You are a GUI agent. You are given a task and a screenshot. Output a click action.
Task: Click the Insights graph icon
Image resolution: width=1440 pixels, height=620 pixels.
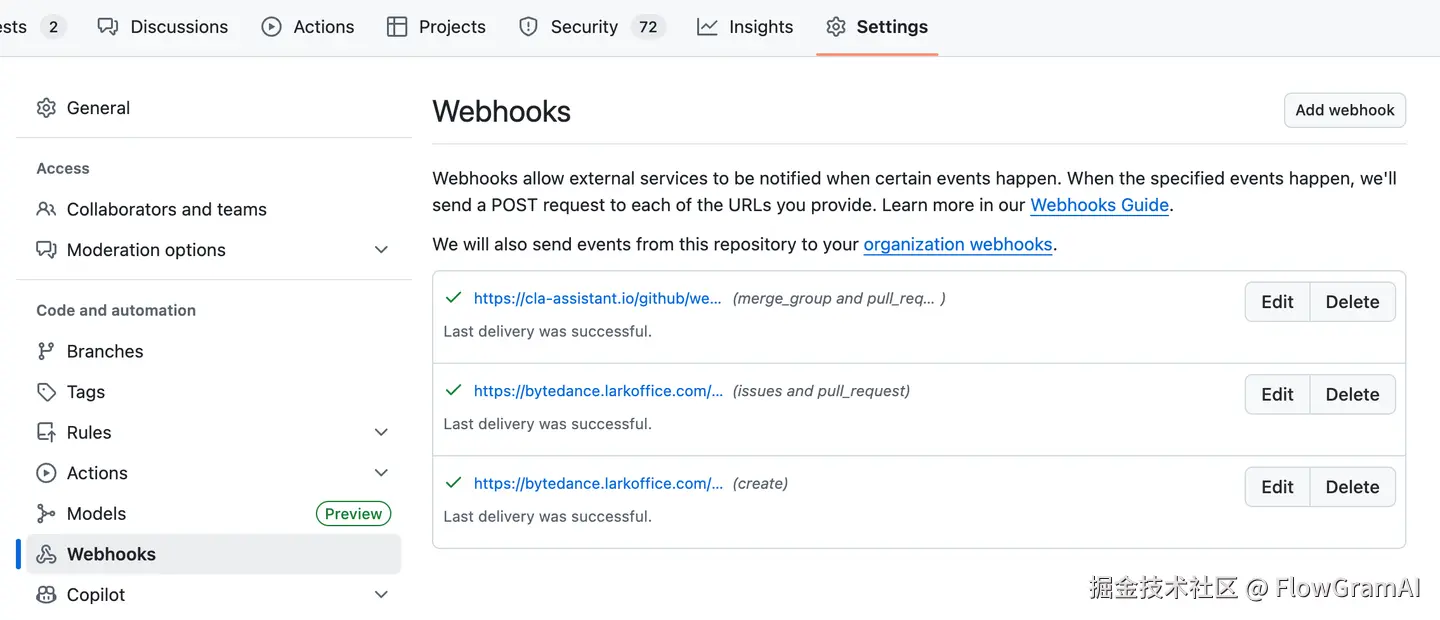tap(707, 27)
